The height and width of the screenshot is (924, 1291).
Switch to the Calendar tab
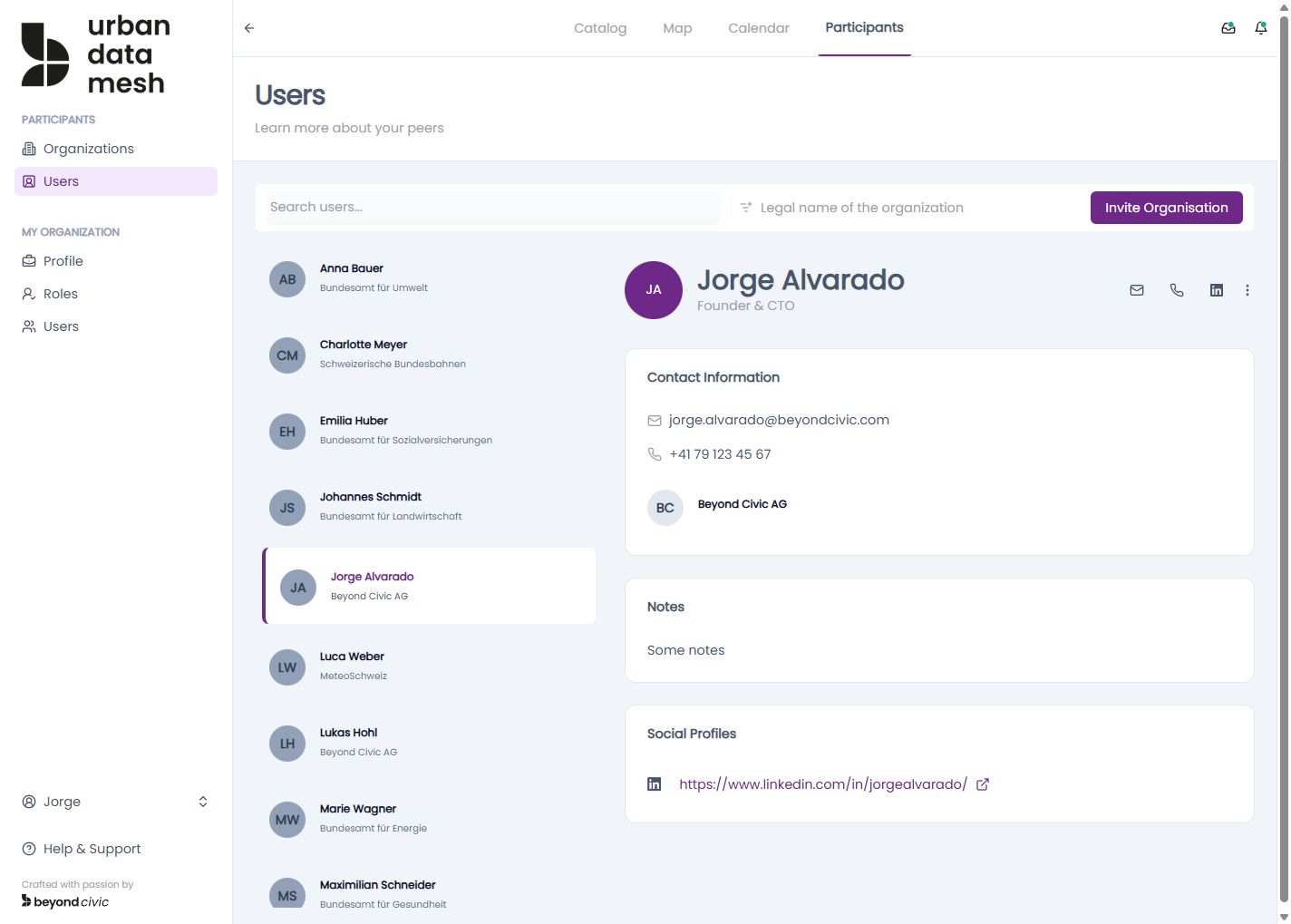pos(759,28)
